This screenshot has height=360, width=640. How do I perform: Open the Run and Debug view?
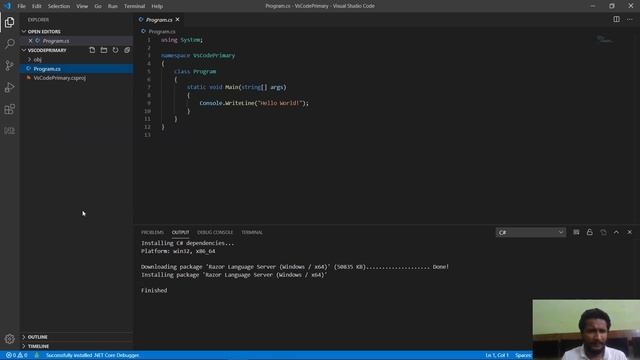click(x=9, y=87)
